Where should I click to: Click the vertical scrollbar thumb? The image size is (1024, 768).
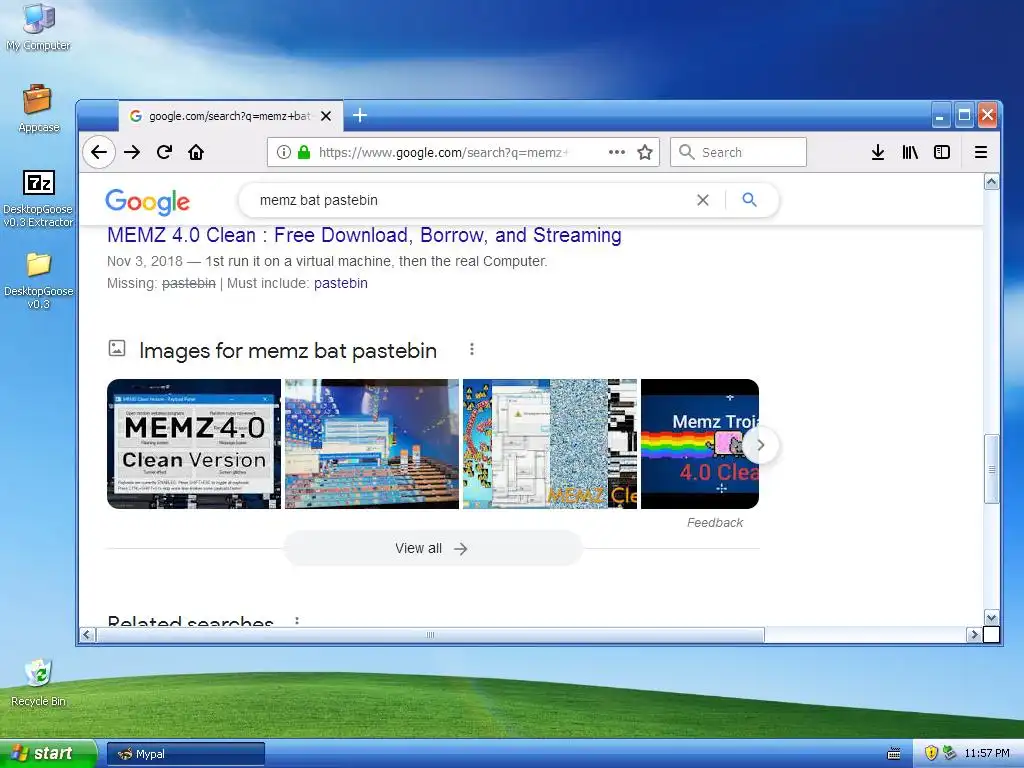coord(991,469)
